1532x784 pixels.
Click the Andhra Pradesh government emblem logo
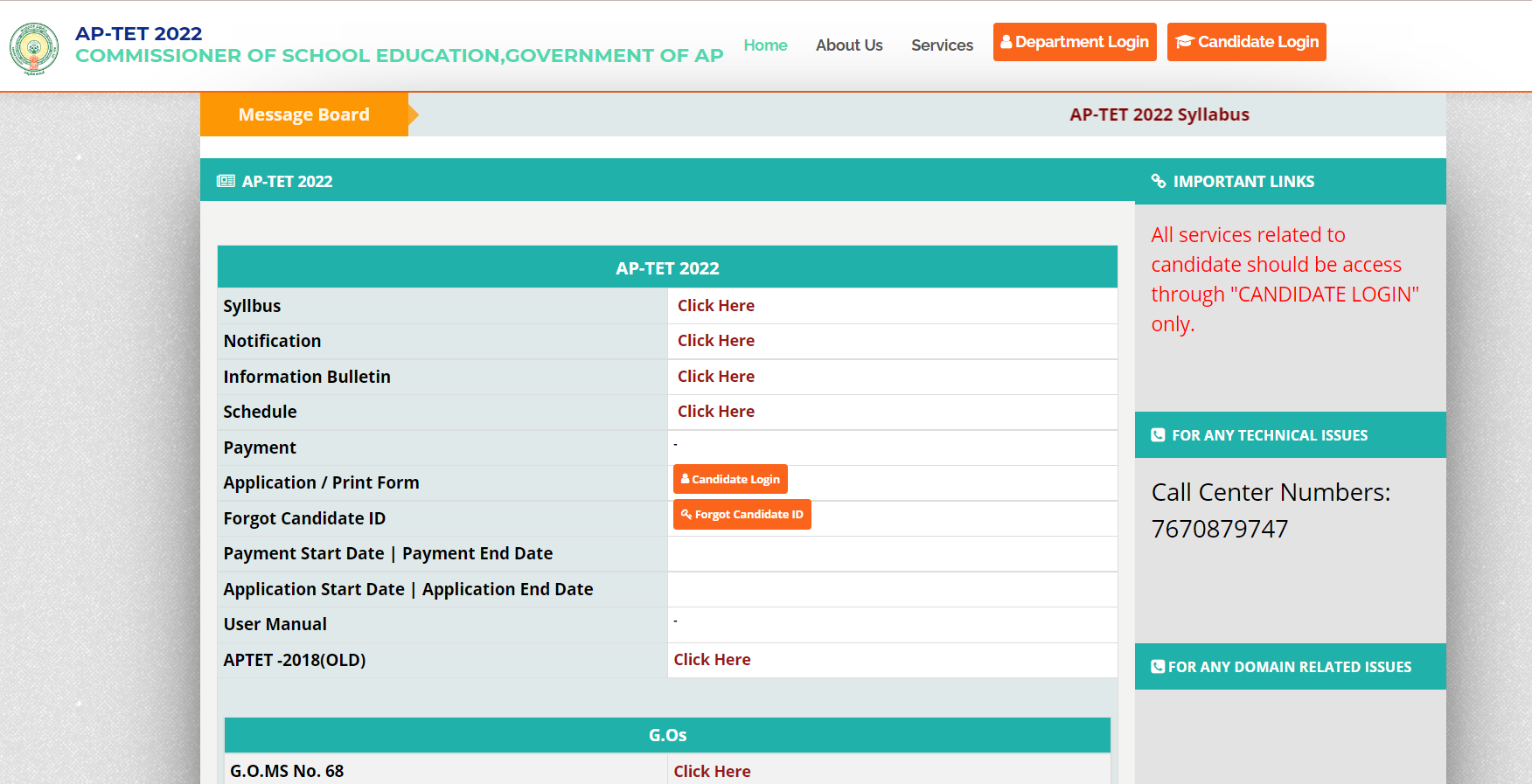point(34,48)
